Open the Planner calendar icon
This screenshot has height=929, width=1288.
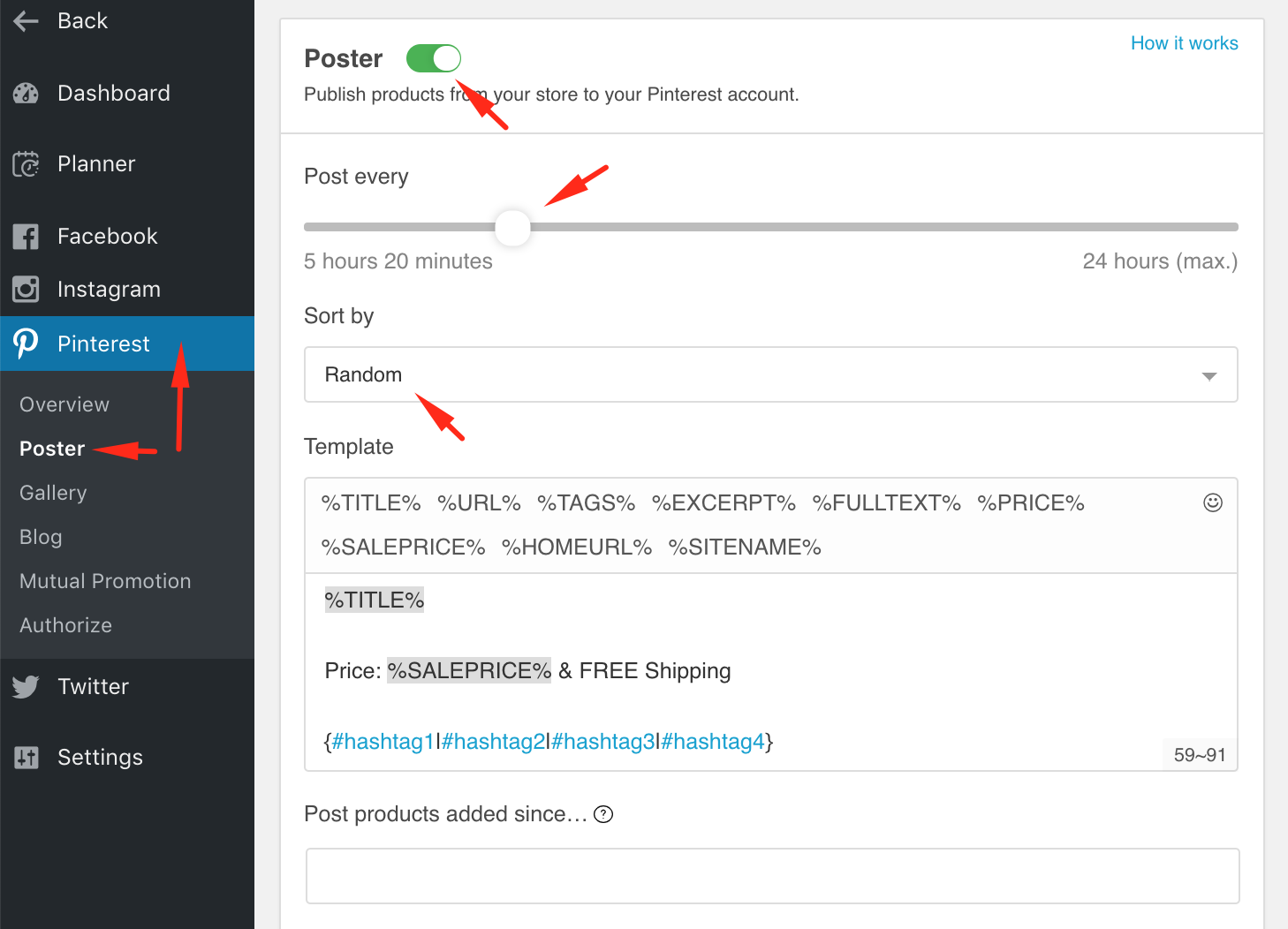click(x=26, y=163)
